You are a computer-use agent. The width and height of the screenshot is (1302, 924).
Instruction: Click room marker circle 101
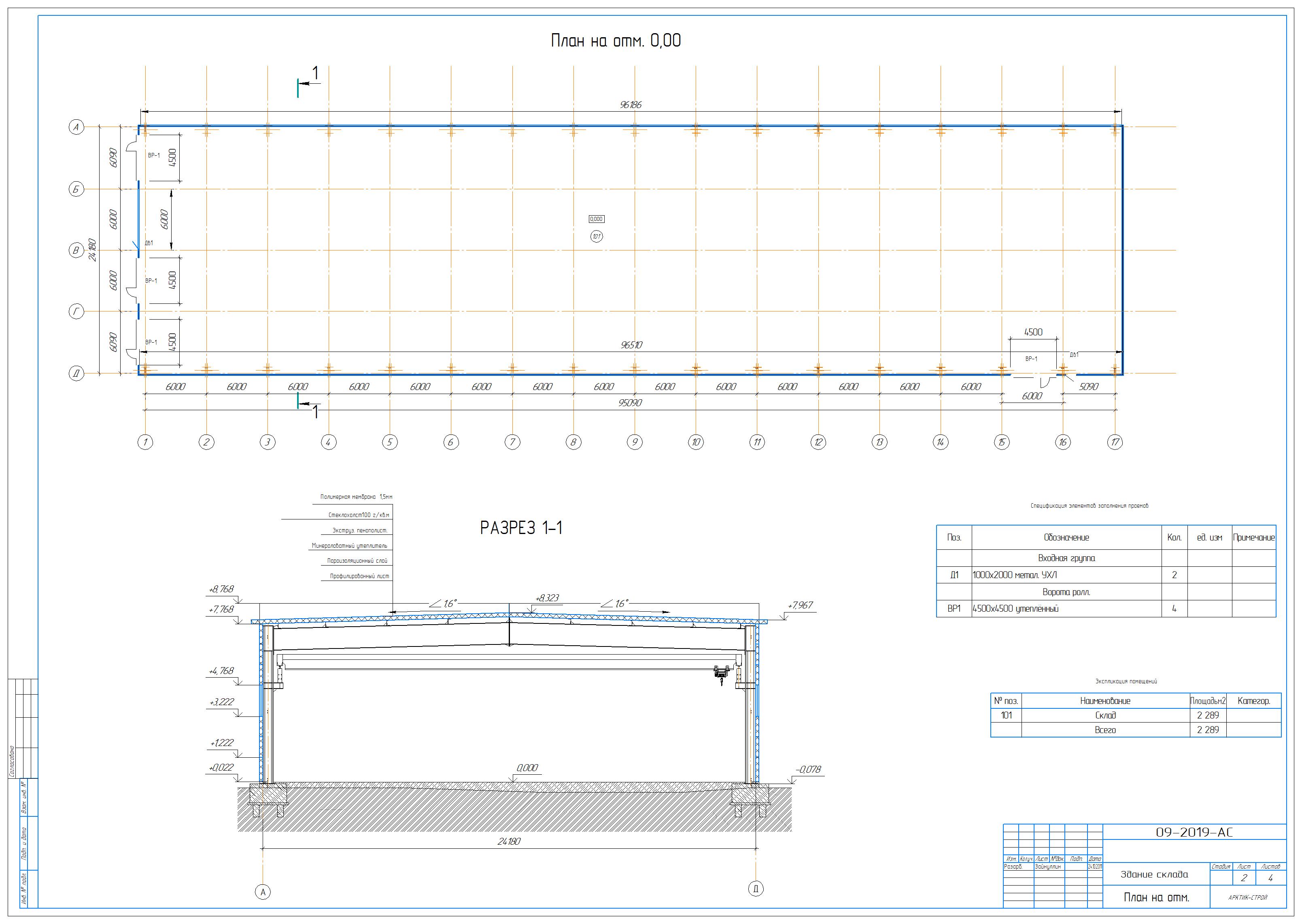coord(597,236)
